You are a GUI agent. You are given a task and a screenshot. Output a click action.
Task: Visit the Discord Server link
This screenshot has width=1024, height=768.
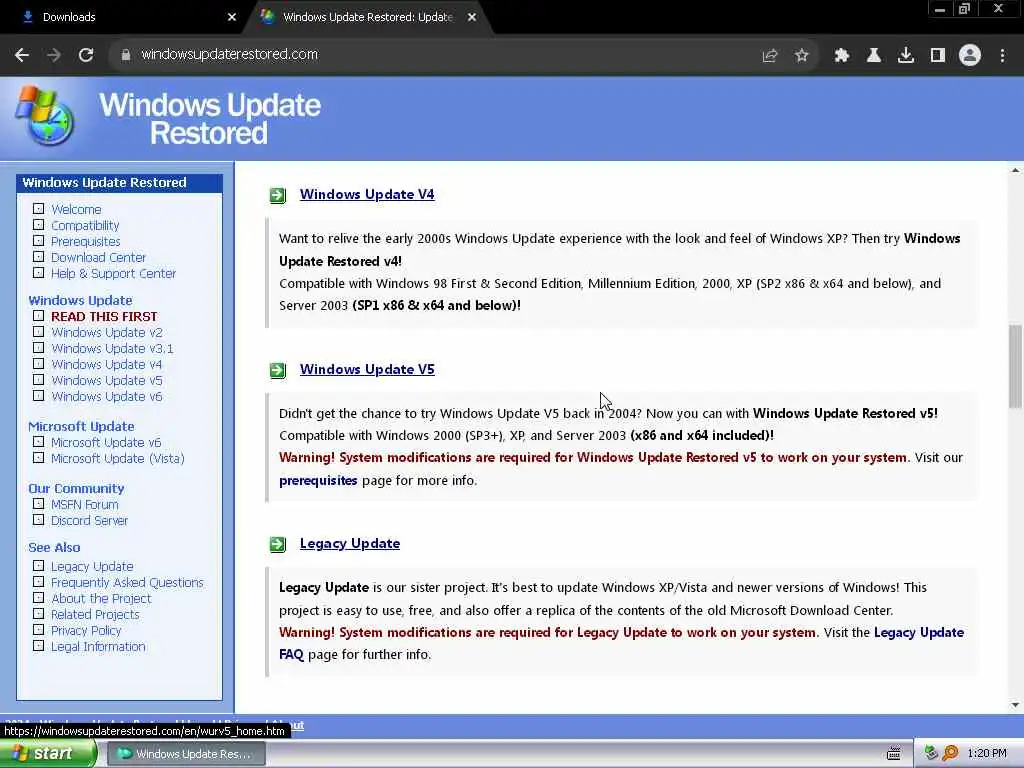point(89,520)
